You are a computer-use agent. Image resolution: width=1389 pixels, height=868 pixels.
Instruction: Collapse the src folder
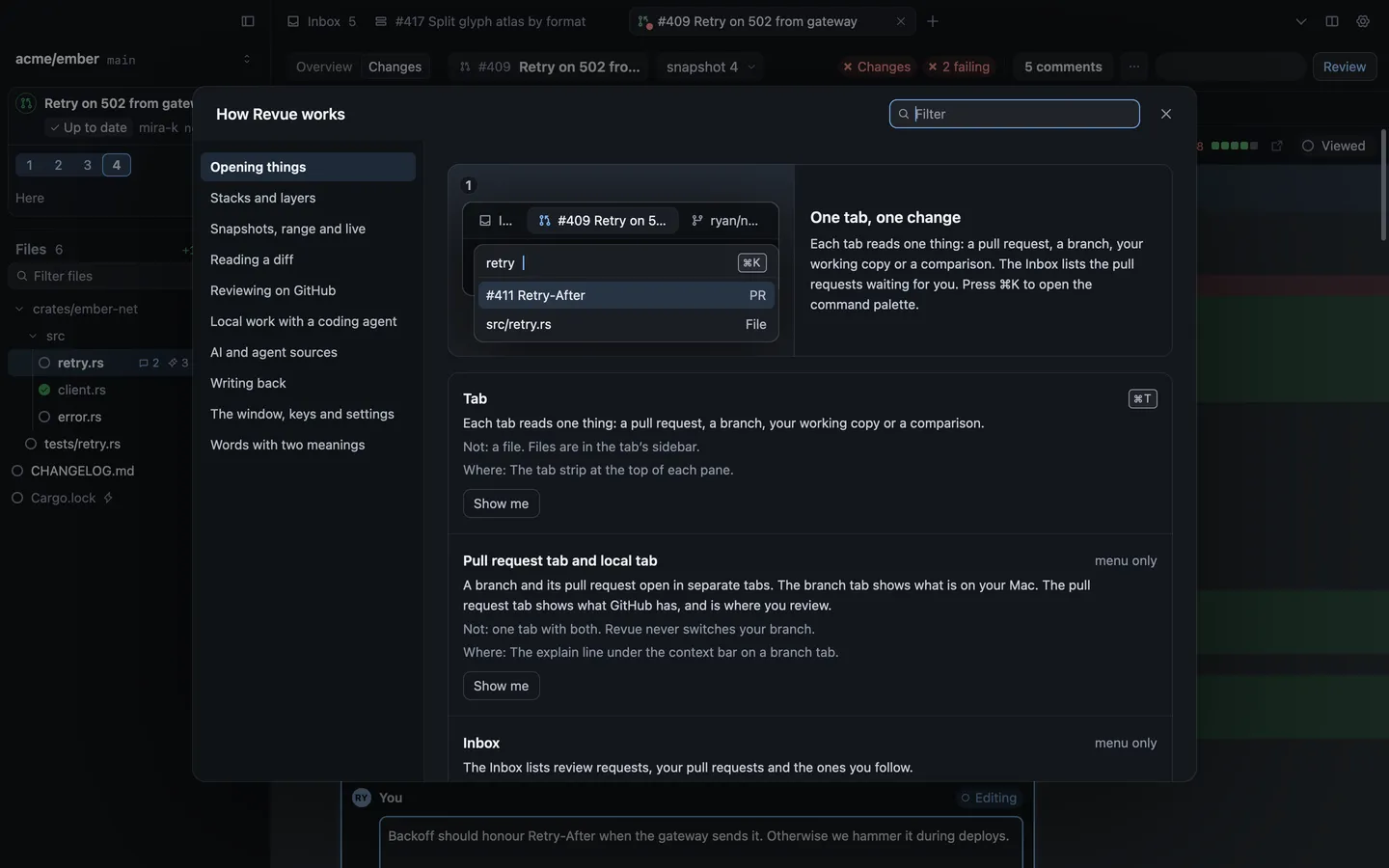tap(33, 336)
